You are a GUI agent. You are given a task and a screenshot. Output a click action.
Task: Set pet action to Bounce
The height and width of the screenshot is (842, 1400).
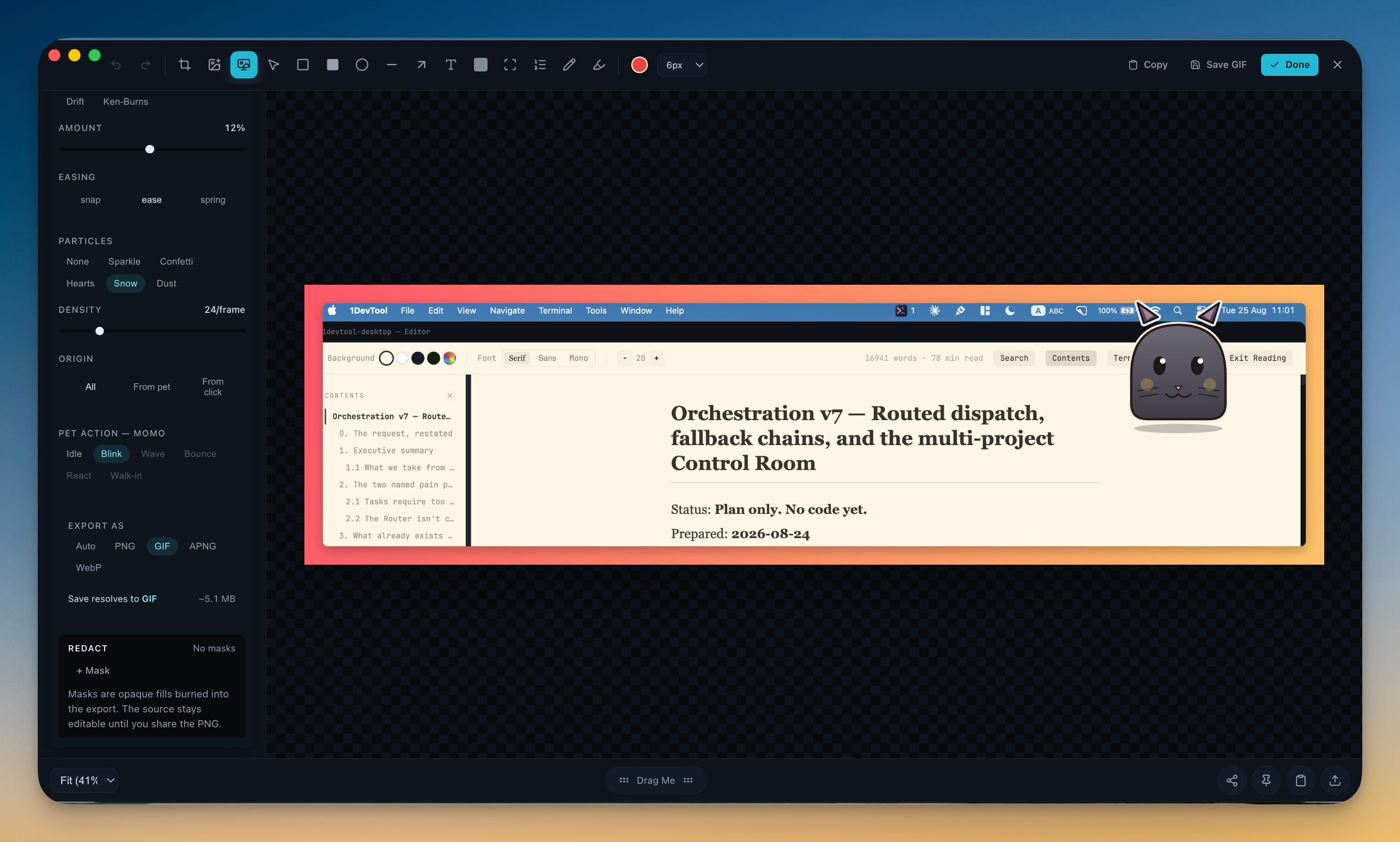200,454
